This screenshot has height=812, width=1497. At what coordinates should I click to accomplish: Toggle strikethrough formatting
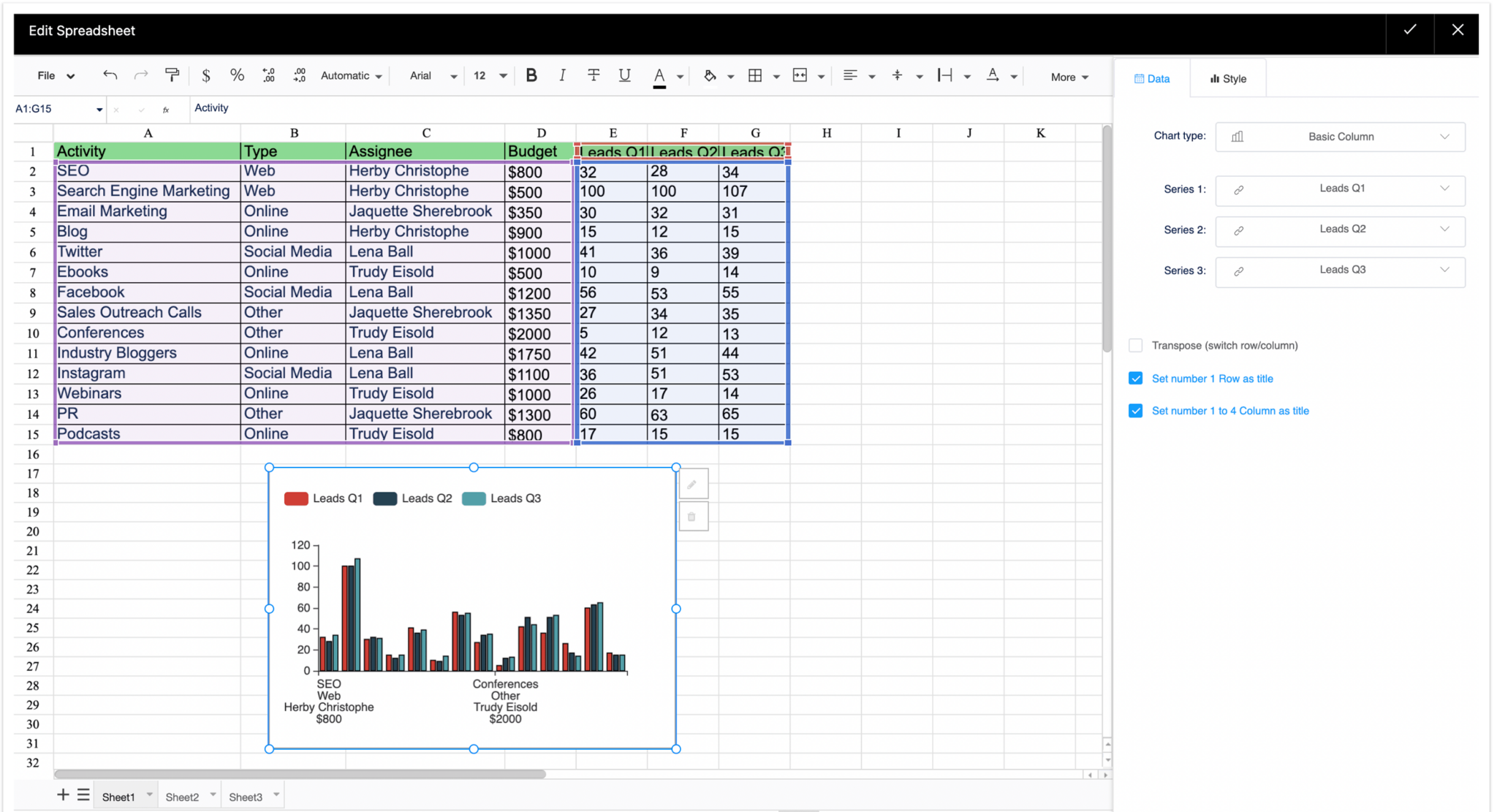[x=593, y=75]
